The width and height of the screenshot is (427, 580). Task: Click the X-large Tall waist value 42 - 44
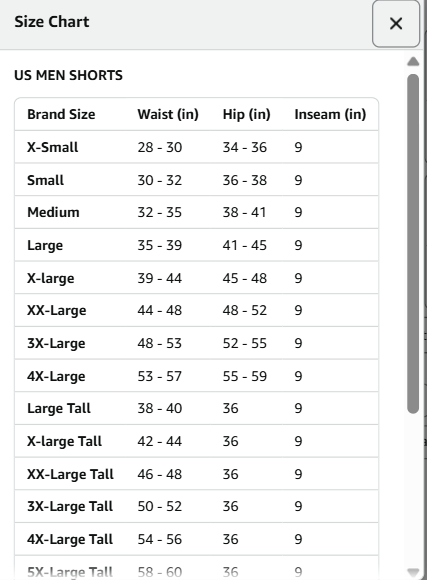tap(159, 441)
